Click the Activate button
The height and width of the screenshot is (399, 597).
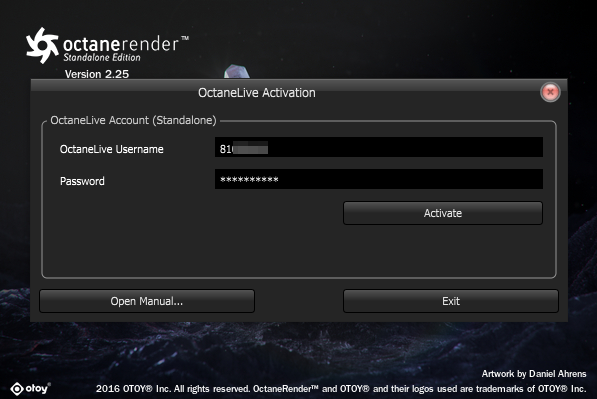443,213
